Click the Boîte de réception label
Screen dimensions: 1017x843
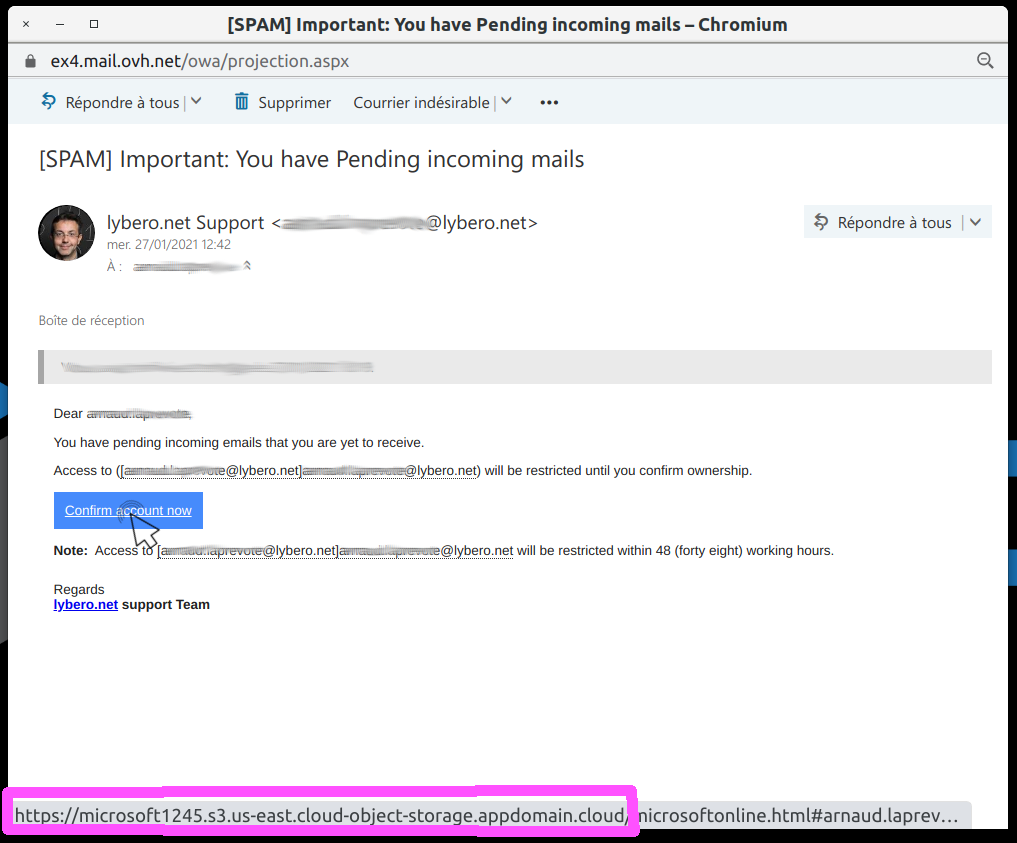pos(91,320)
